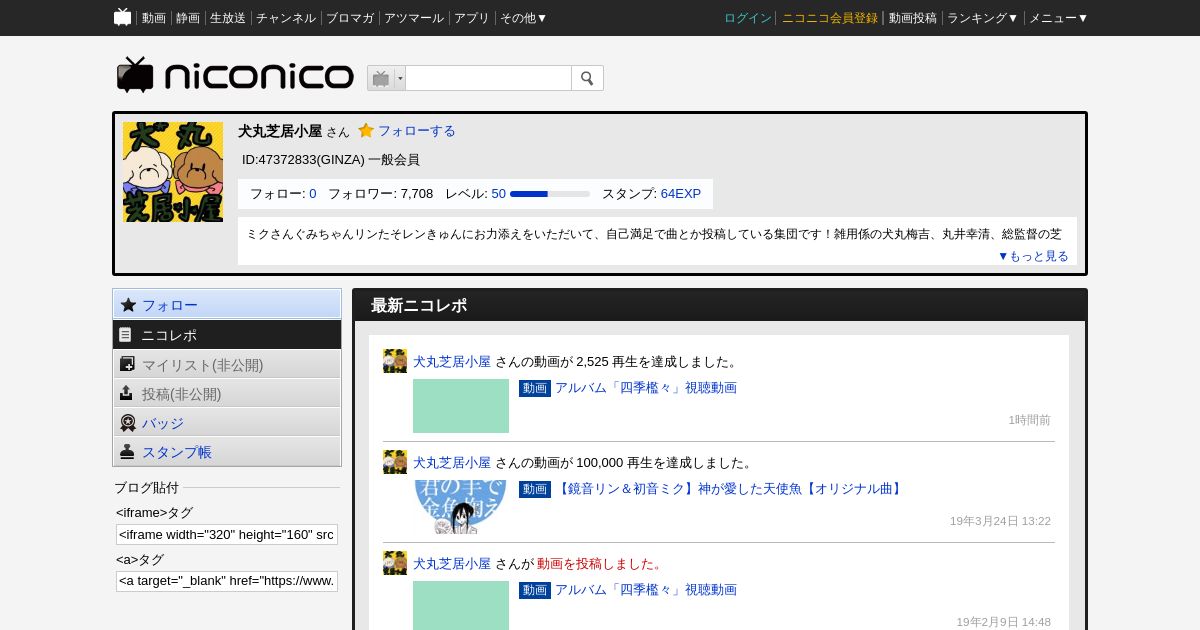Click the follow count 0 link

tap(313, 194)
